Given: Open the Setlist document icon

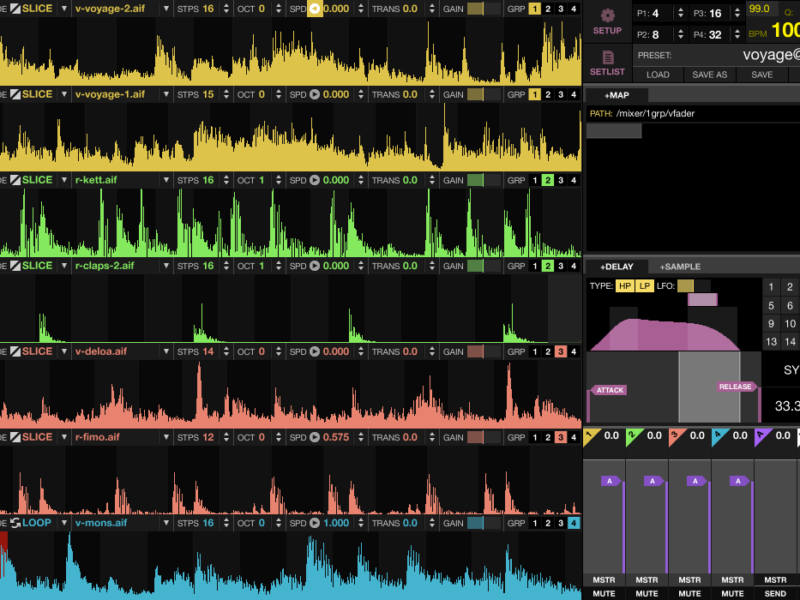Looking at the screenshot, I should click(x=607, y=58).
